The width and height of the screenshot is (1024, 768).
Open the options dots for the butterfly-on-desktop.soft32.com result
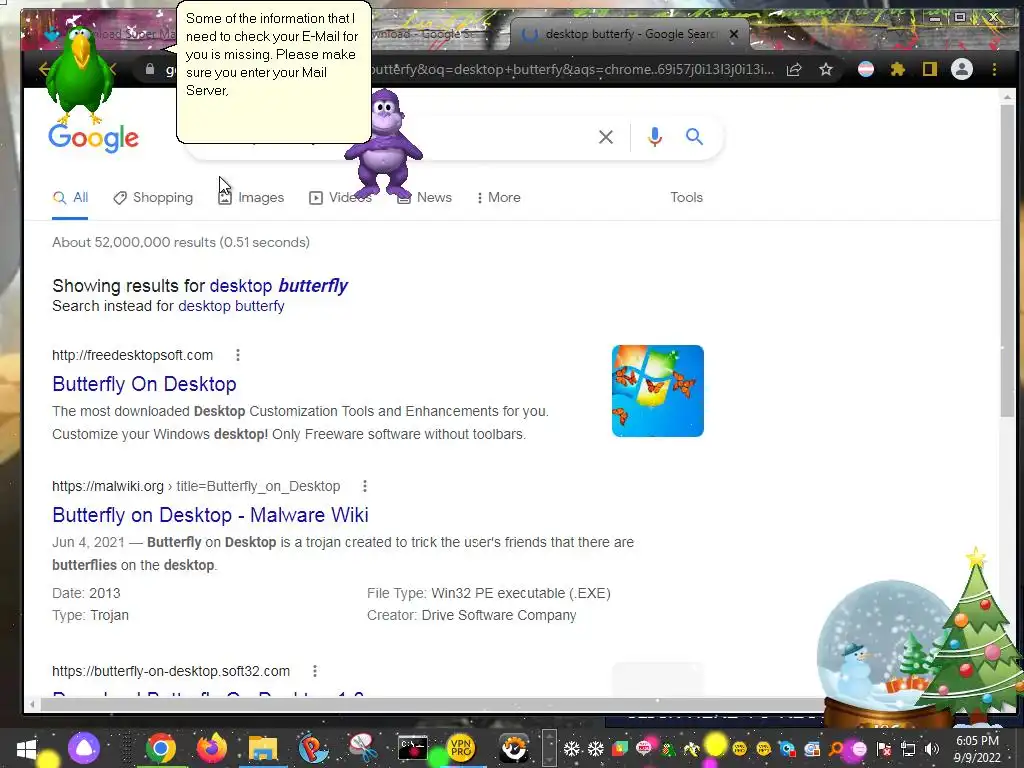pos(315,671)
